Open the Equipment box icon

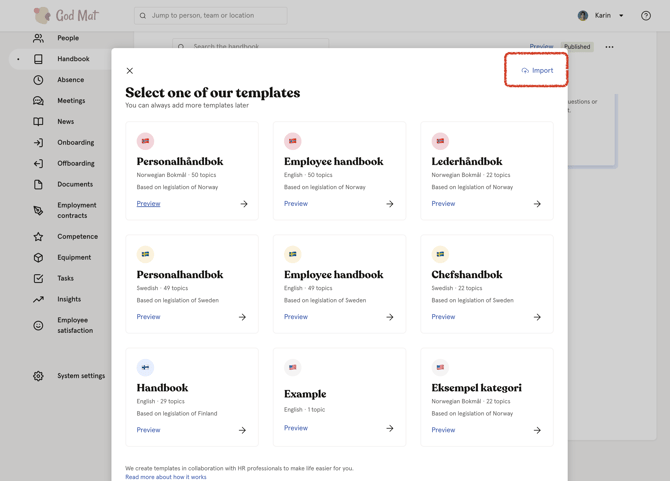click(x=38, y=258)
